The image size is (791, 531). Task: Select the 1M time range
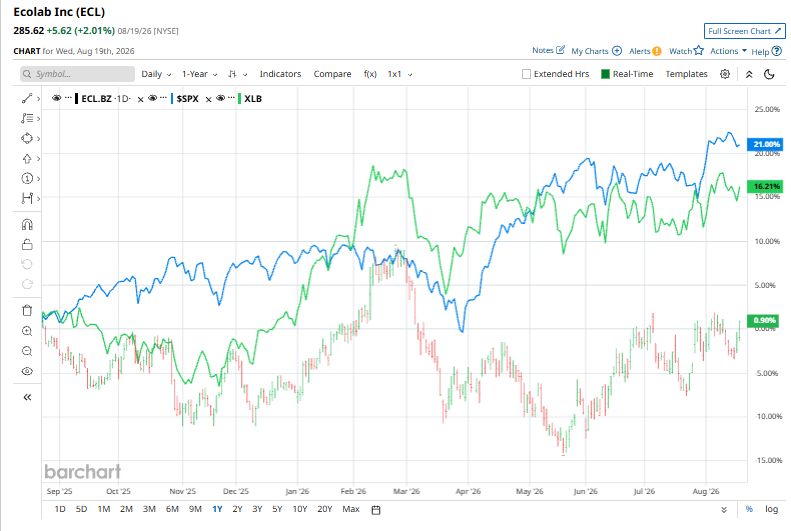[104, 509]
